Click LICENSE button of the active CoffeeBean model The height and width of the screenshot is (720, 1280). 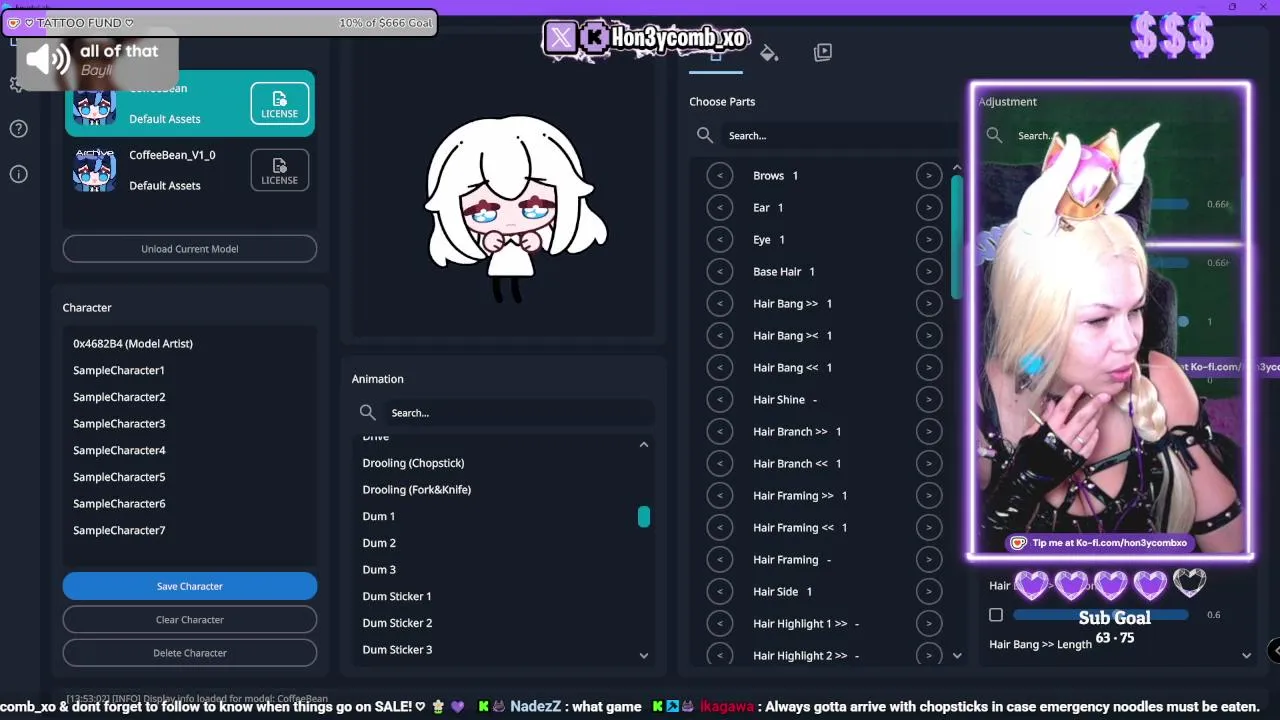point(279,103)
